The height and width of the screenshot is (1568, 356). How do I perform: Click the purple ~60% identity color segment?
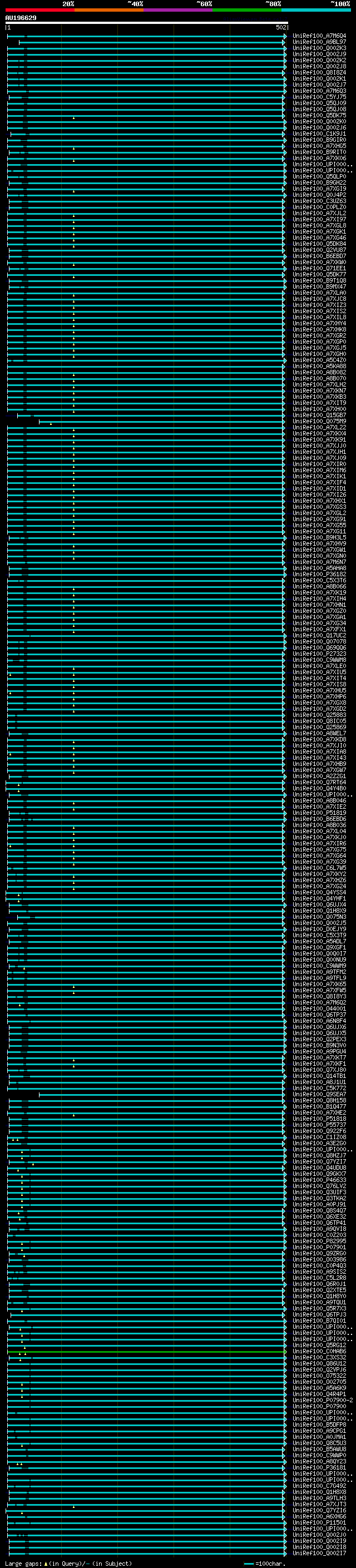179,11
